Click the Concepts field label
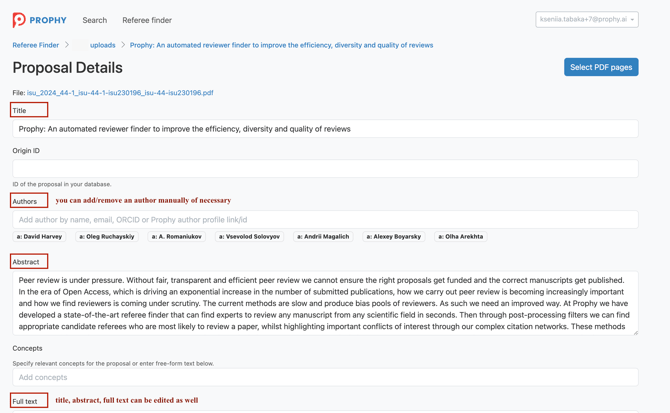The width and height of the screenshot is (670, 413). click(27, 348)
